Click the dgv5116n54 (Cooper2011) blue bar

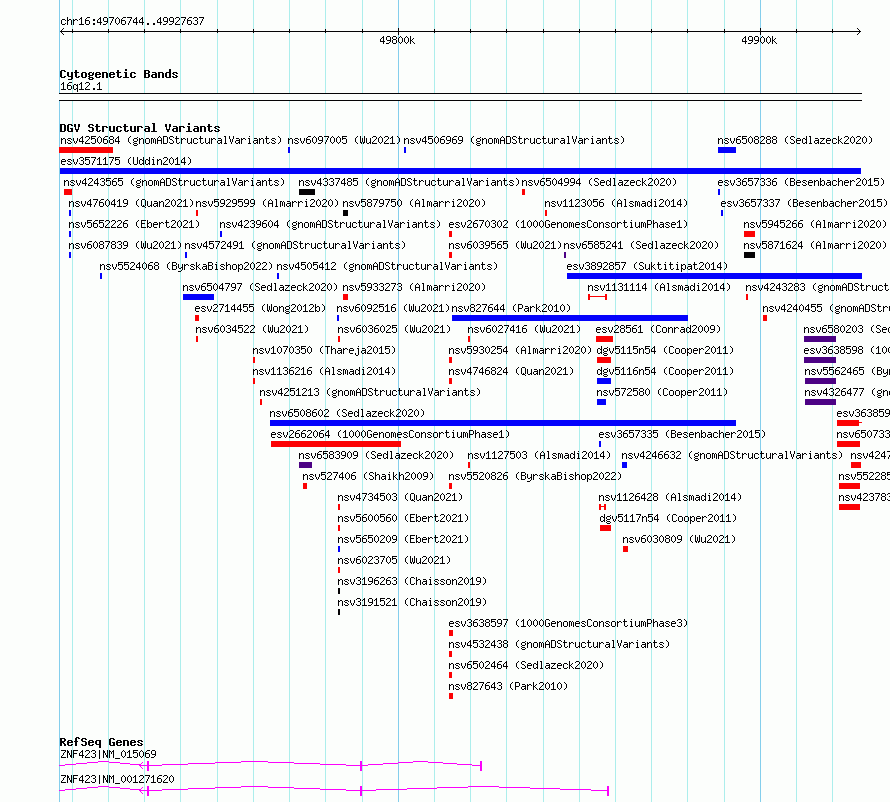tap(604, 381)
